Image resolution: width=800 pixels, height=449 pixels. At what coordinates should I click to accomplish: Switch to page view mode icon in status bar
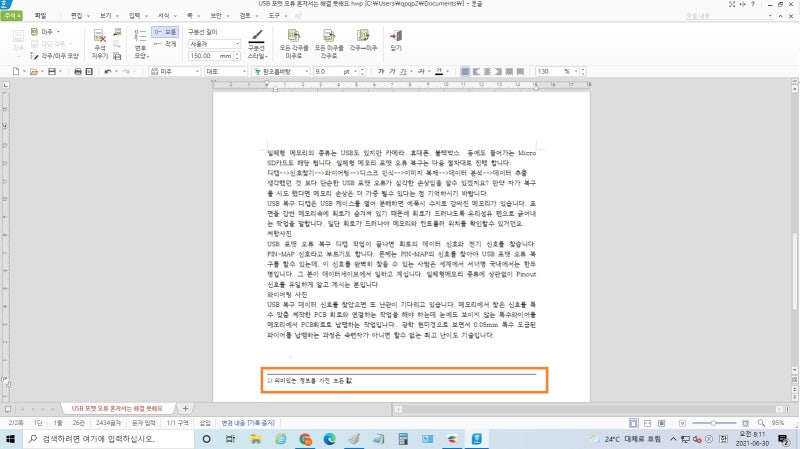[633, 423]
